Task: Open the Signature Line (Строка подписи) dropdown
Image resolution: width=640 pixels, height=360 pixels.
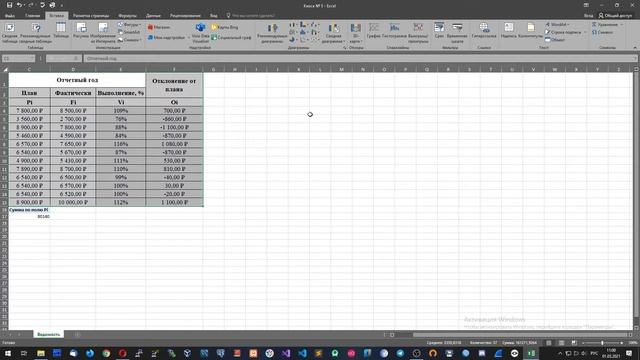Action: pos(566,32)
